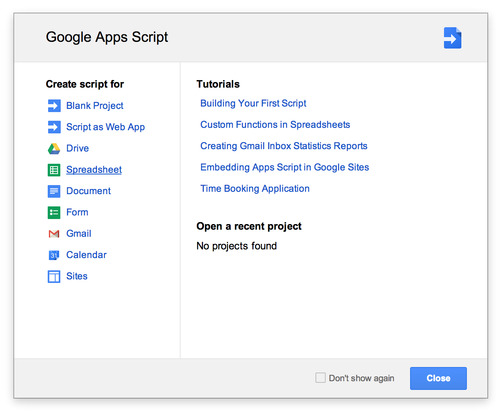Click the Create script for heading
This screenshot has width=500, height=412.
pyautogui.click(x=85, y=84)
